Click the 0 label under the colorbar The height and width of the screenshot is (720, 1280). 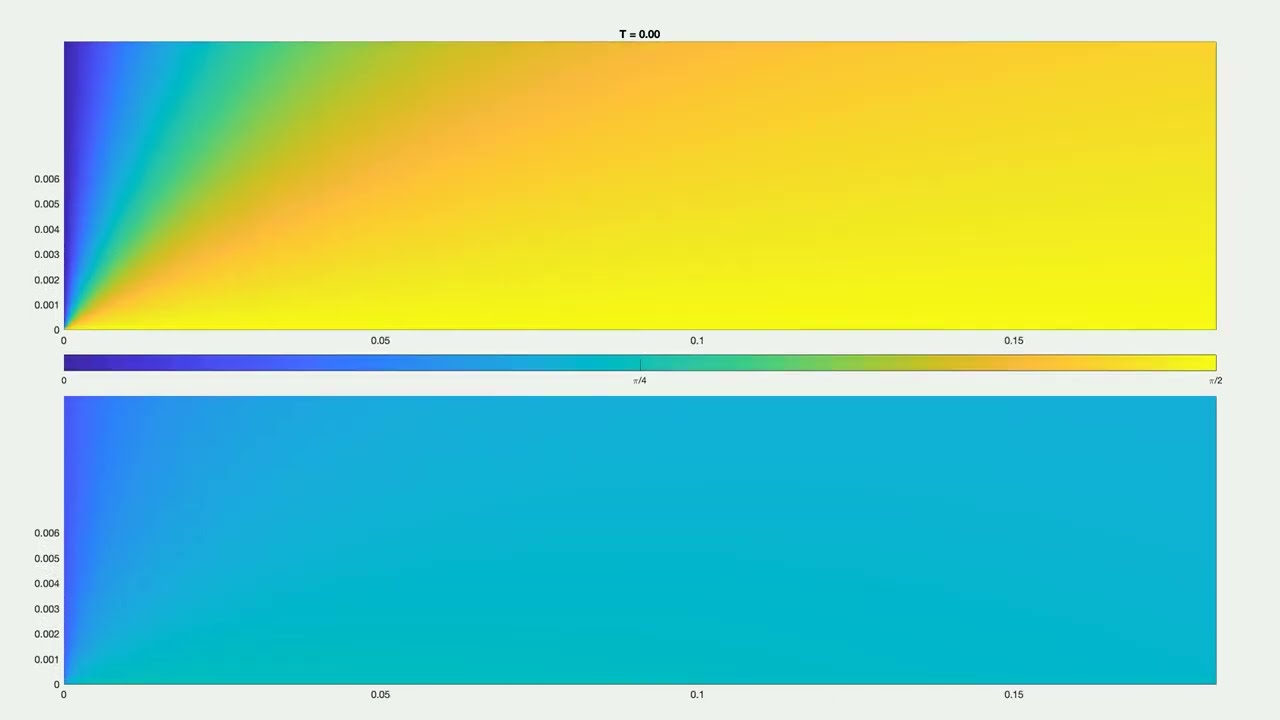64,381
